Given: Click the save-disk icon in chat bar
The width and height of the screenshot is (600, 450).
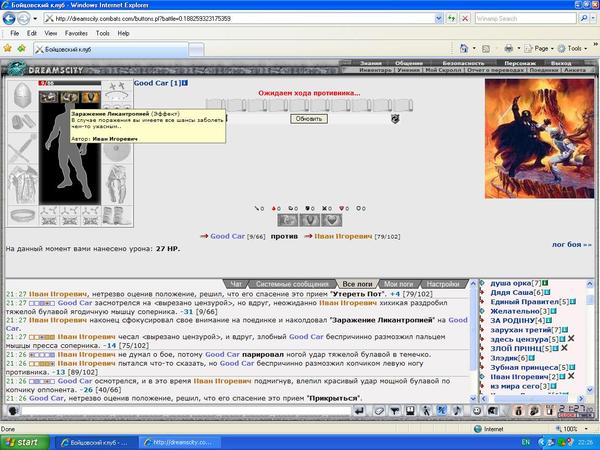Looking at the screenshot, I should tap(410, 411).
